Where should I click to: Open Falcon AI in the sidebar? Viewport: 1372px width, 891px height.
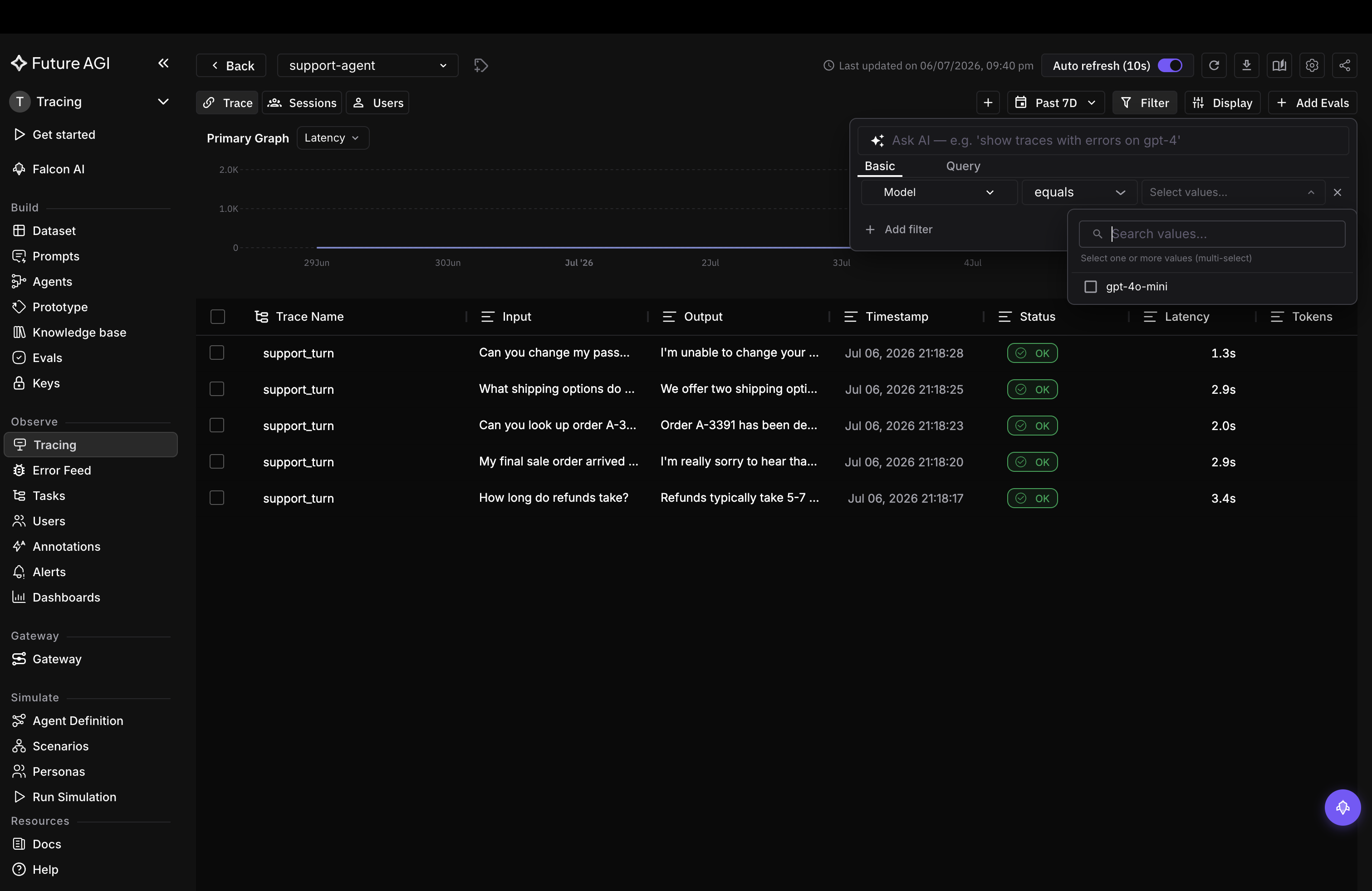click(x=58, y=169)
